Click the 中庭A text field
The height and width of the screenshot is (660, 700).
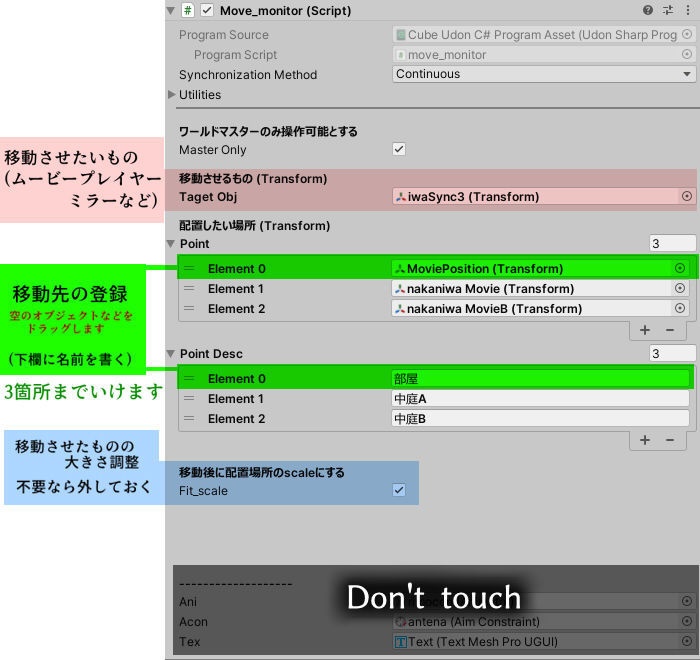(x=541, y=399)
